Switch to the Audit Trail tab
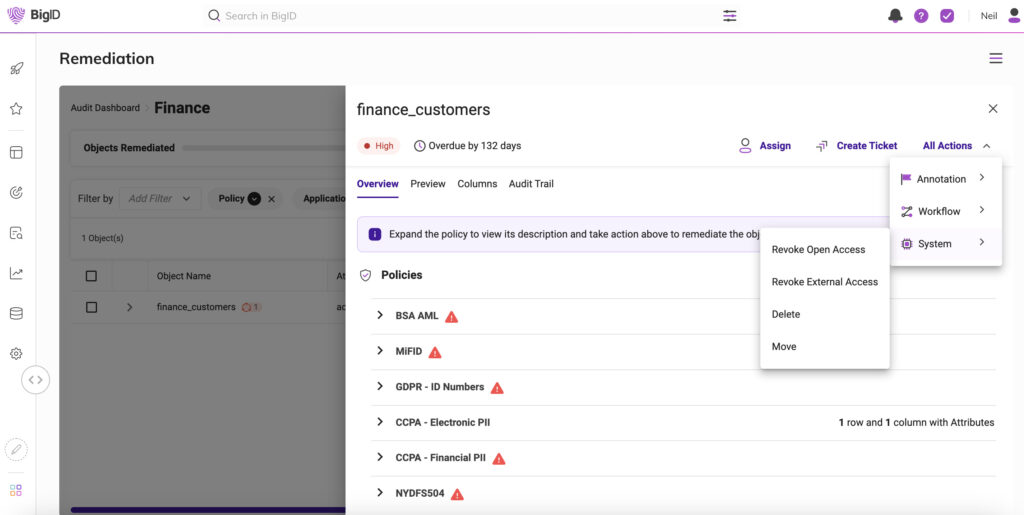The height and width of the screenshot is (515, 1024). (x=531, y=184)
